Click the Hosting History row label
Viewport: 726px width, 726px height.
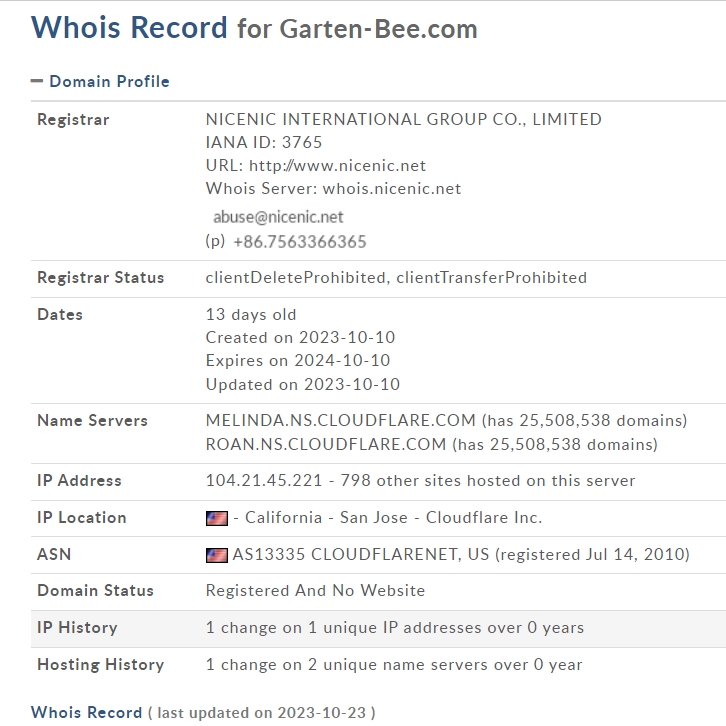[100, 665]
